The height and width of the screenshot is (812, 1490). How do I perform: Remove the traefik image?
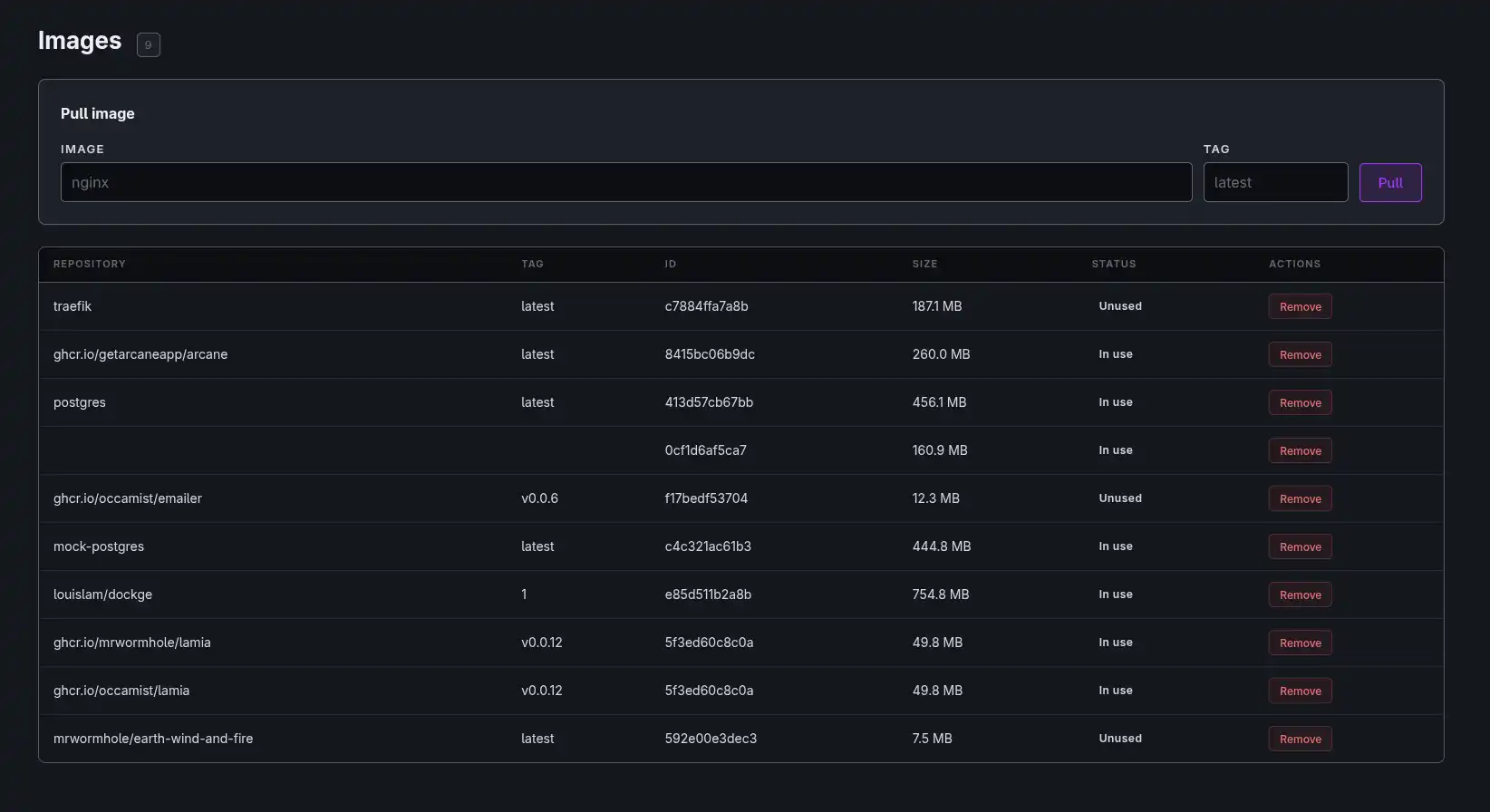point(1300,306)
